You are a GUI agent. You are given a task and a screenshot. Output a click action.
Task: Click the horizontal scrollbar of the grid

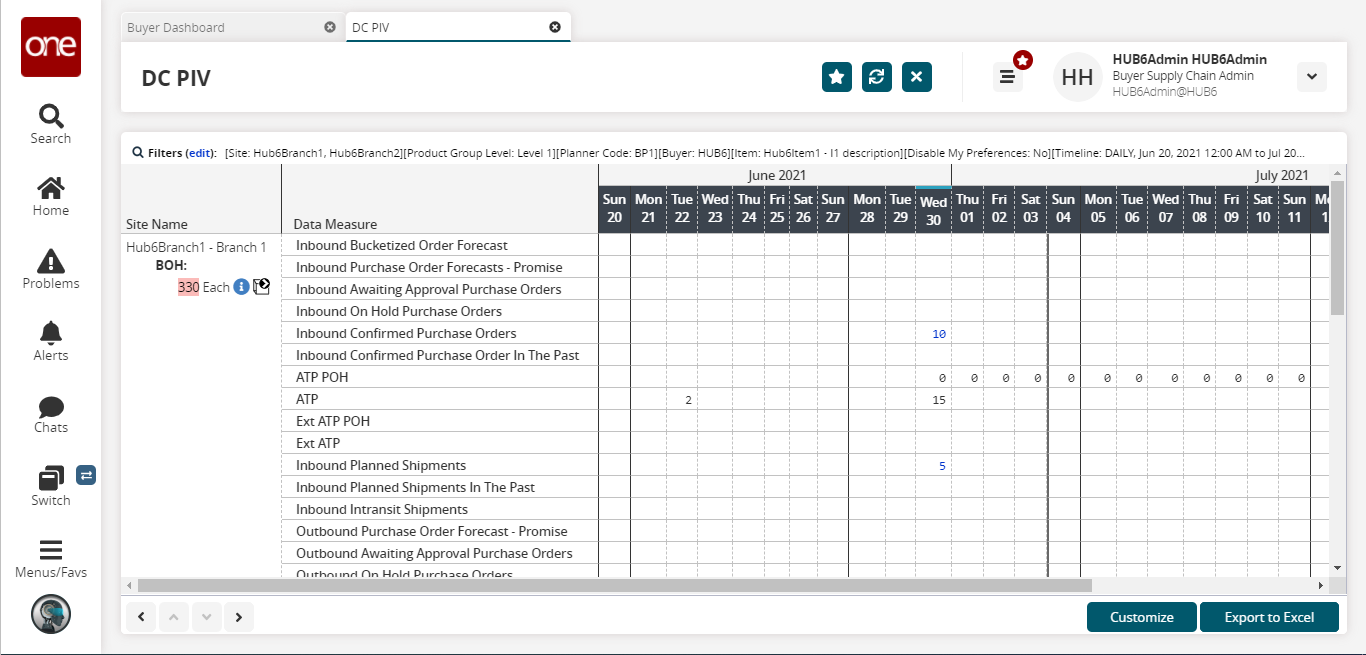pyautogui.click(x=614, y=585)
